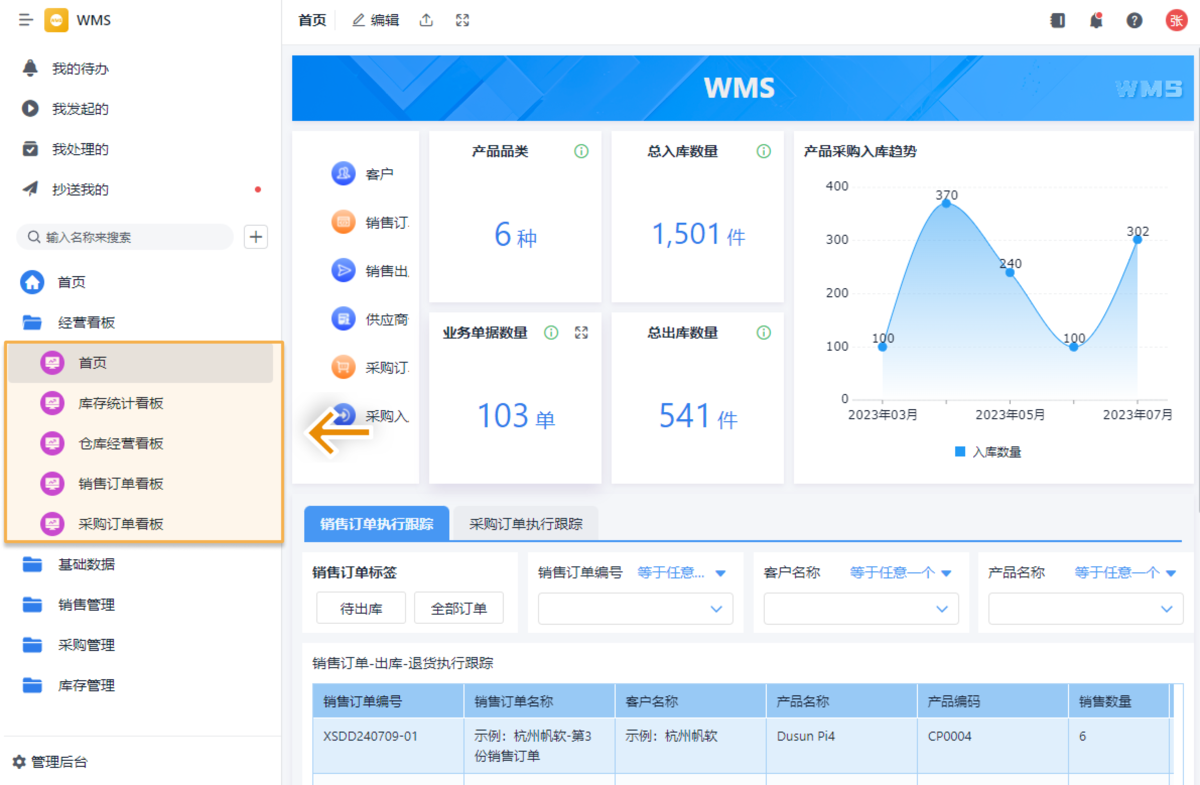
Task: Open the 销售出 paper-plane quick link icon
Action: click(x=341, y=270)
